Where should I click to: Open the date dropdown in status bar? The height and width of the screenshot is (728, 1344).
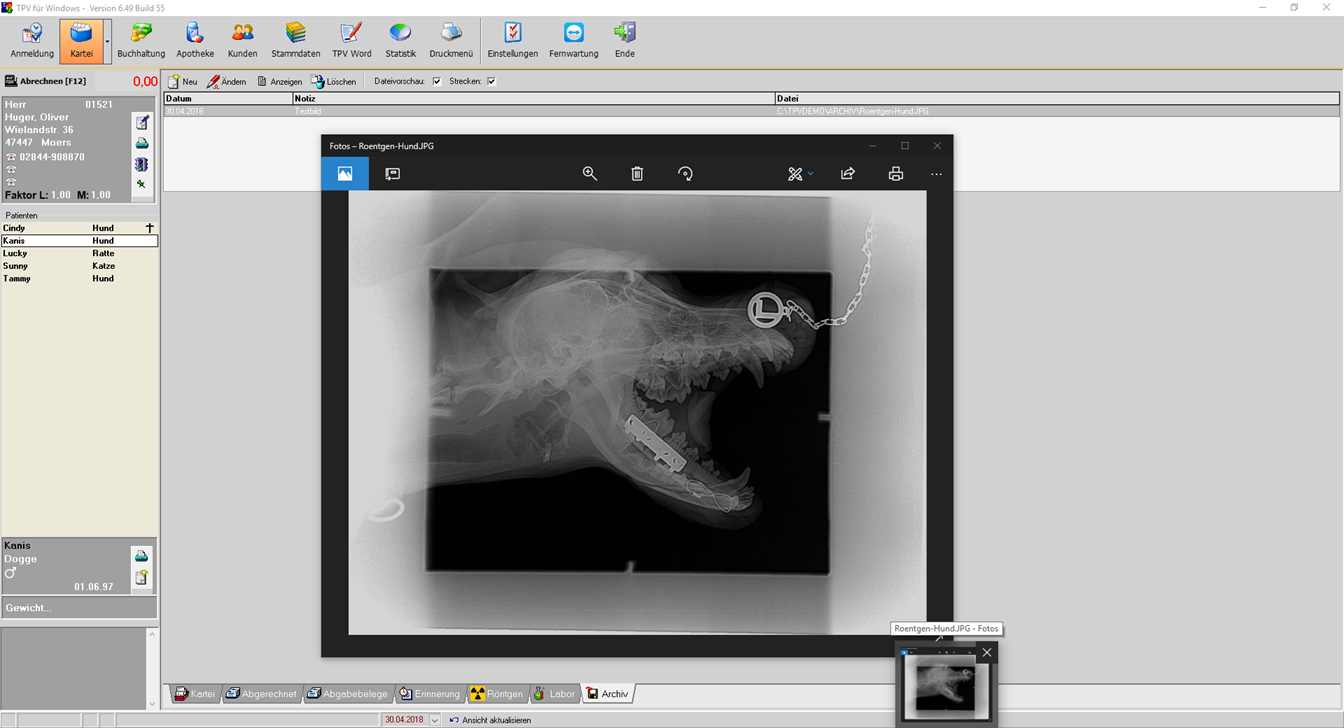tap(435, 720)
